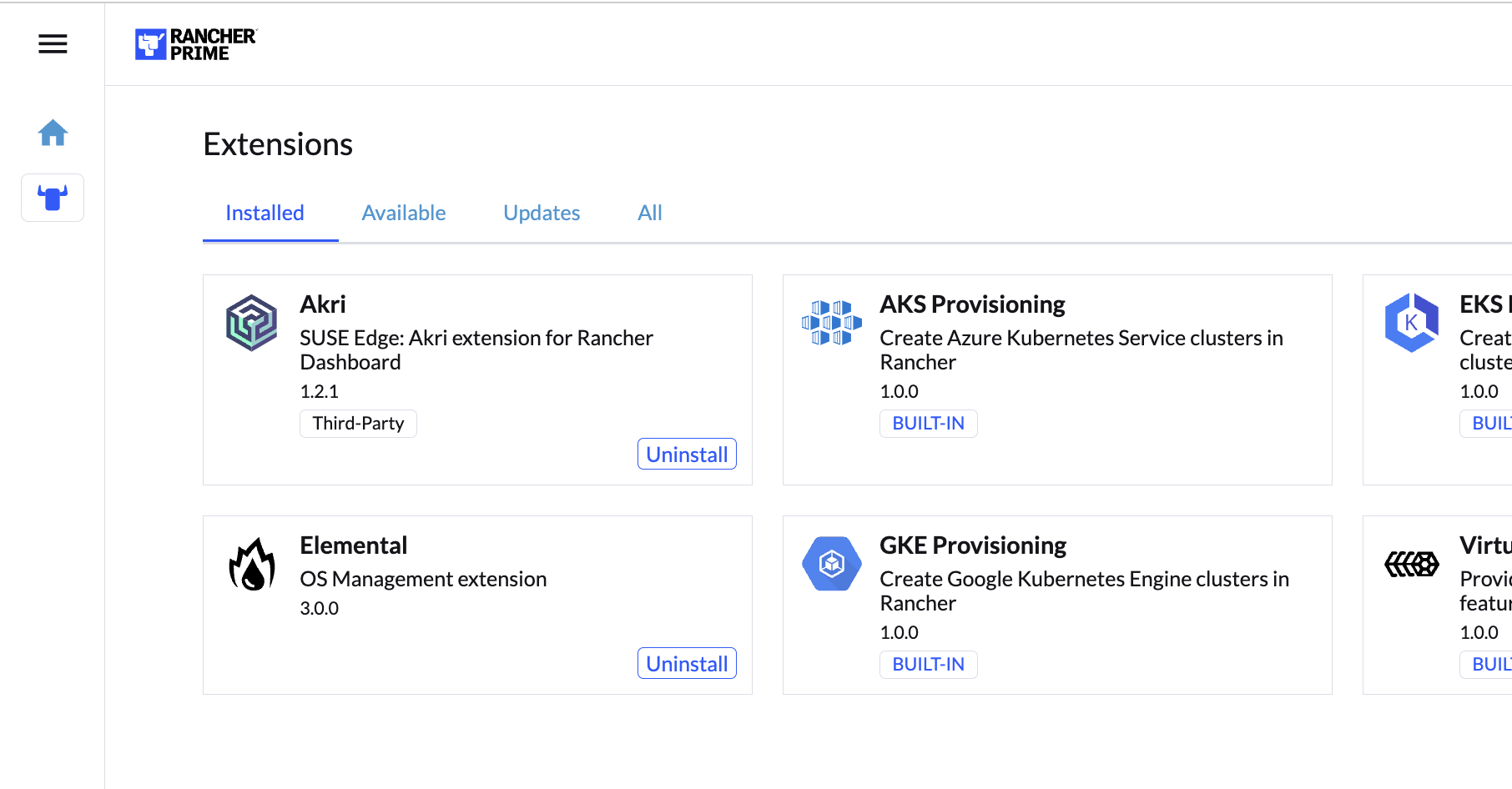This screenshot has height=789, width=1512.
Task: Switch to the Installed tab
Action: [265, 213]
